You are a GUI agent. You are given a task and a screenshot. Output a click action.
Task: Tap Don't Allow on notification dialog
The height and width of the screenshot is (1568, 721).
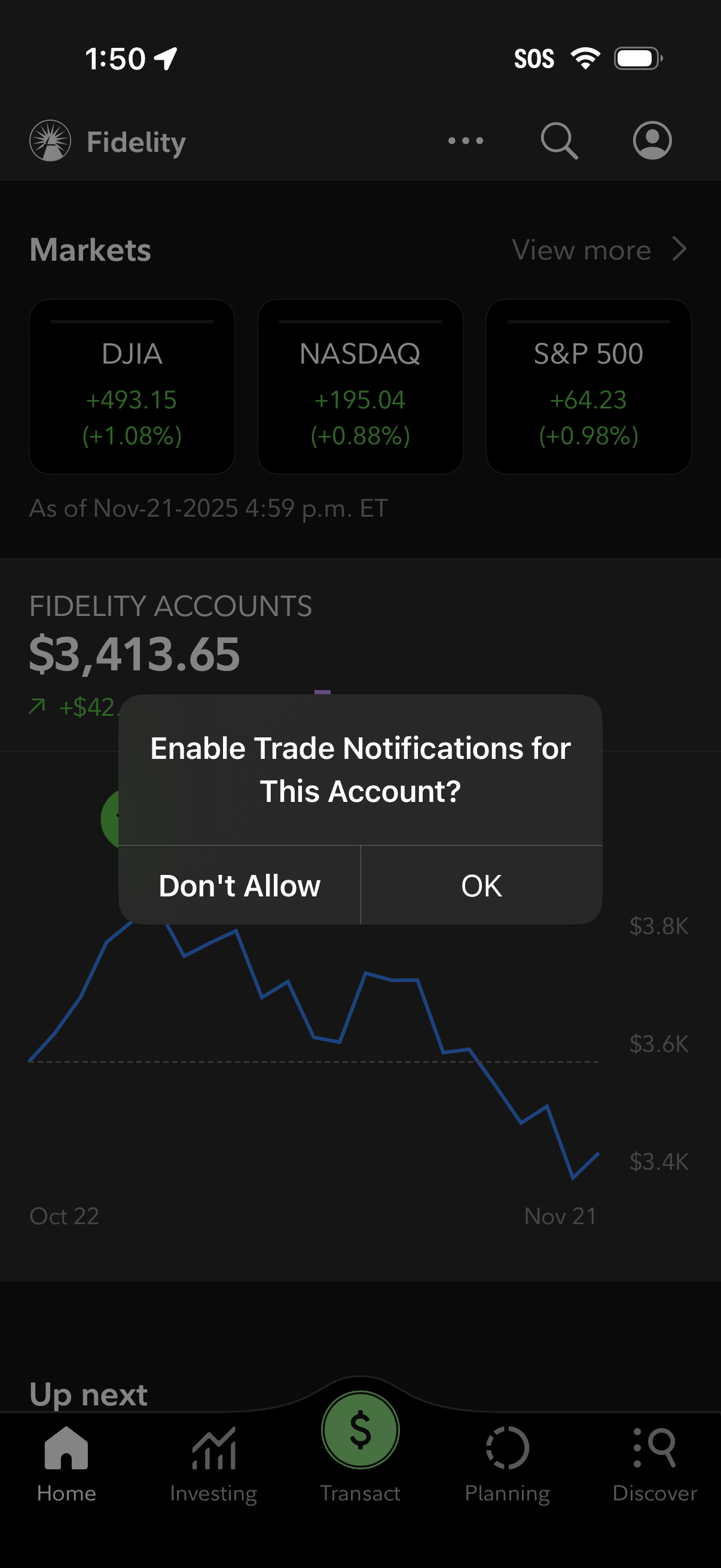pos(239,886)
